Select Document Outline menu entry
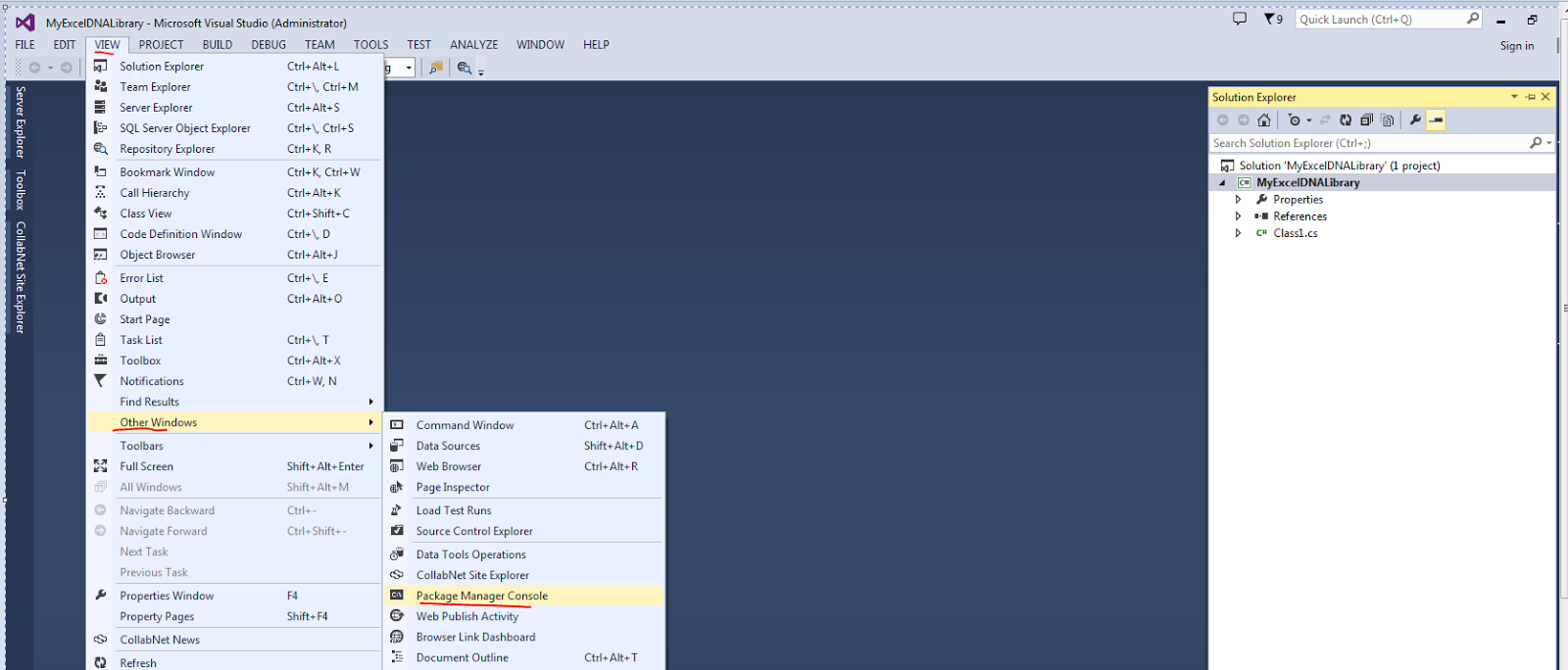1568x670 pixels. pos(524,657)
